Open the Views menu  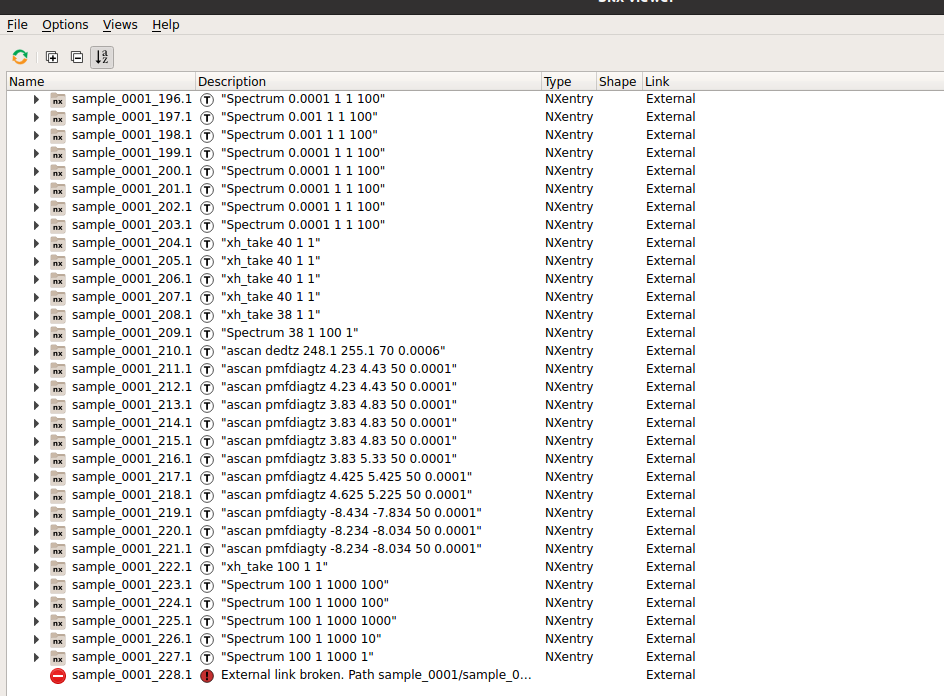point(120,24)
